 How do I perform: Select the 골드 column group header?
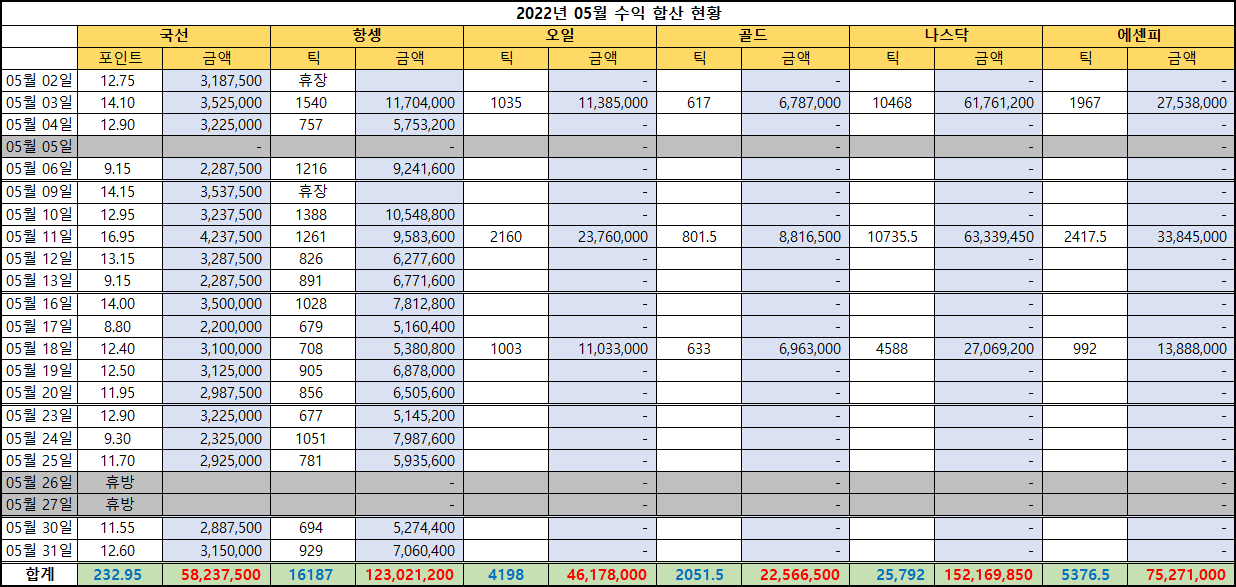(753, 36)
